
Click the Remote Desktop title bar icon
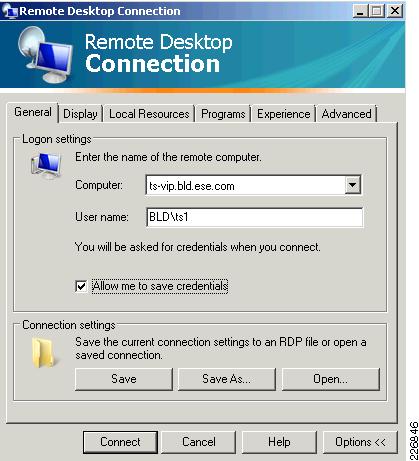(x=9, y=11)
